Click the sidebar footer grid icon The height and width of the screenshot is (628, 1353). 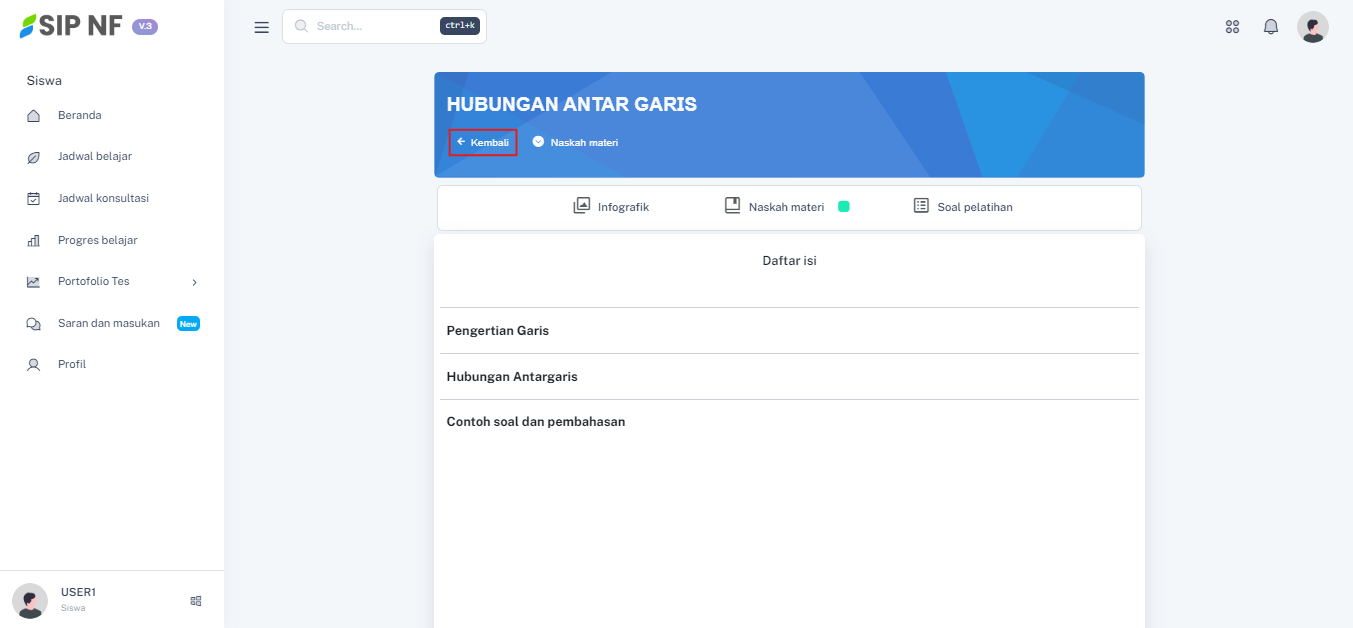click(x=196, y=601)
